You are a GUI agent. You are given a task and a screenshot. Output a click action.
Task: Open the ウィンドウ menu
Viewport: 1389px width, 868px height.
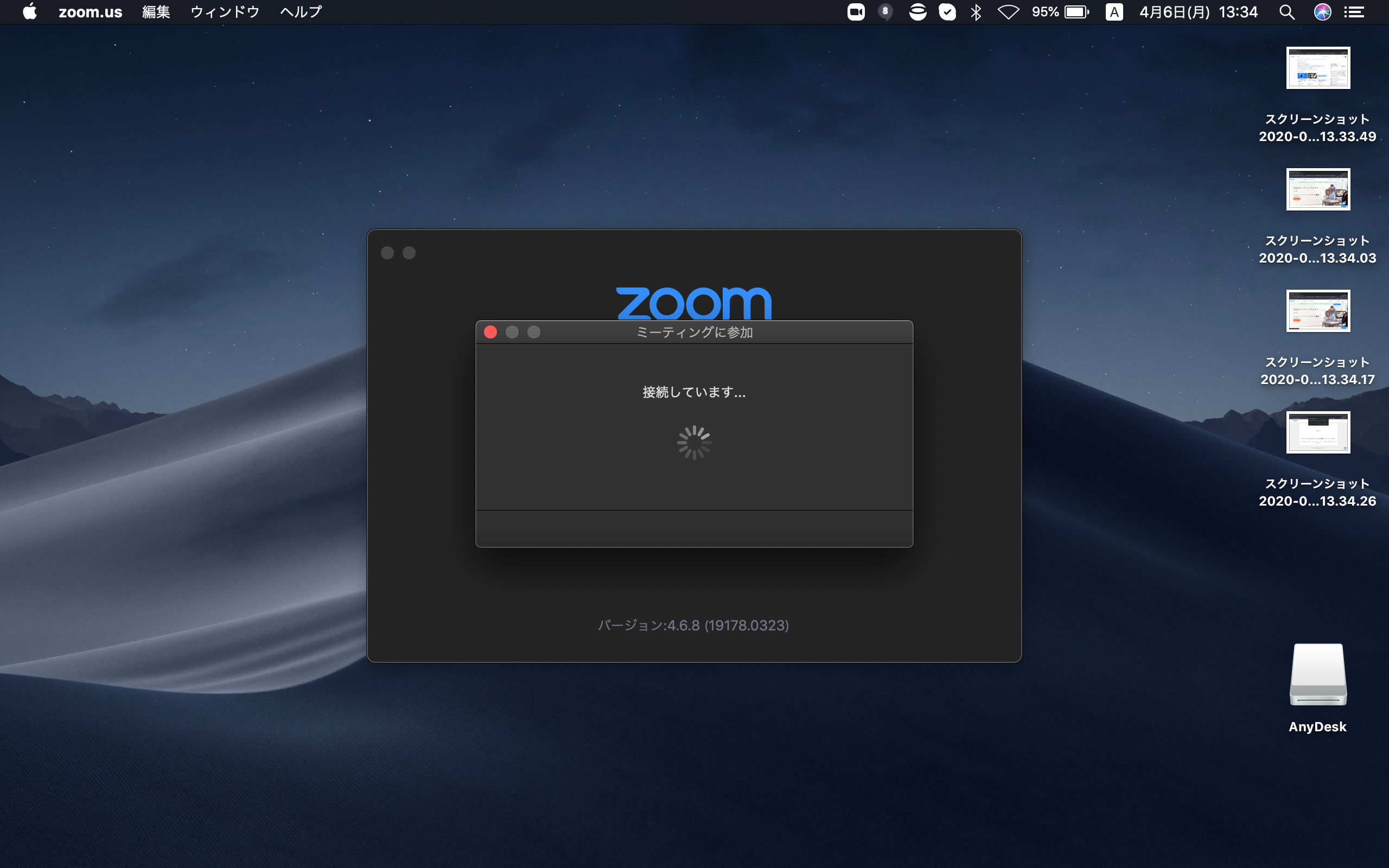[225, 12]
